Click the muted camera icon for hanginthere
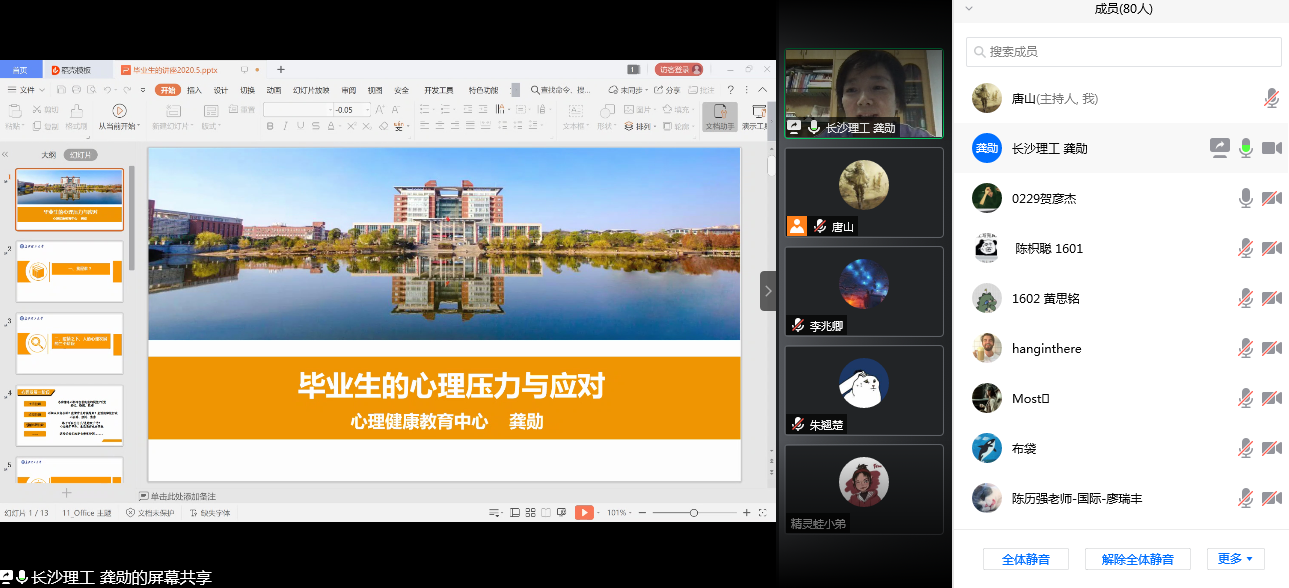Screen dimensions: 1289x588 1271,348
